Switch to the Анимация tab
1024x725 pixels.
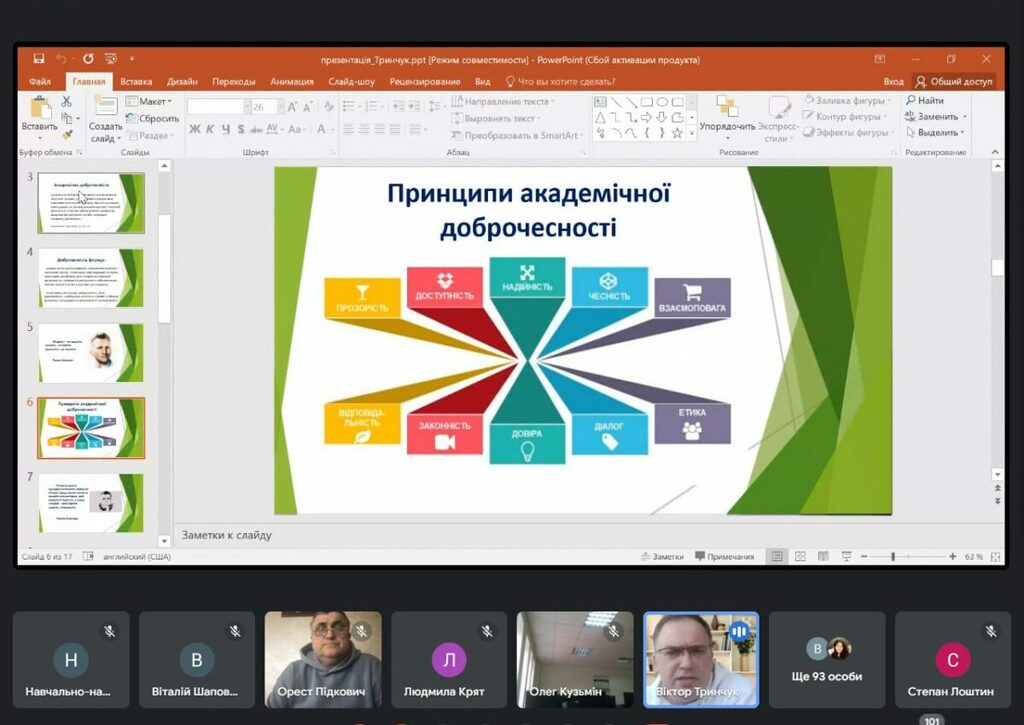[x=291, y=81]
